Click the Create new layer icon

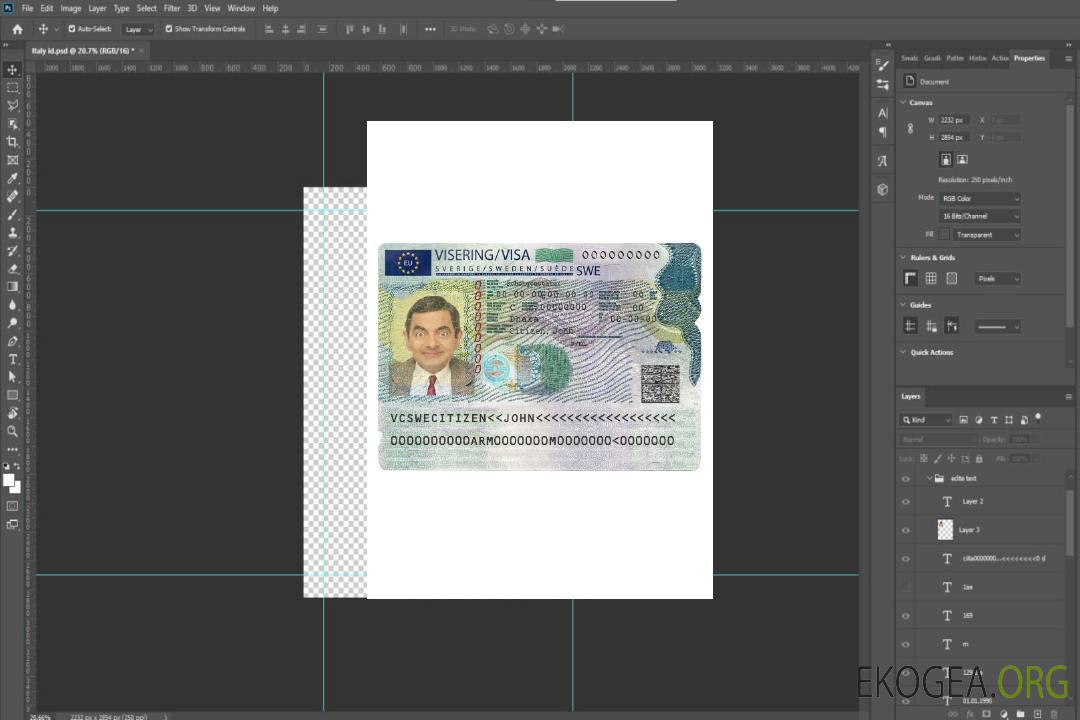tap(1037, 714)
